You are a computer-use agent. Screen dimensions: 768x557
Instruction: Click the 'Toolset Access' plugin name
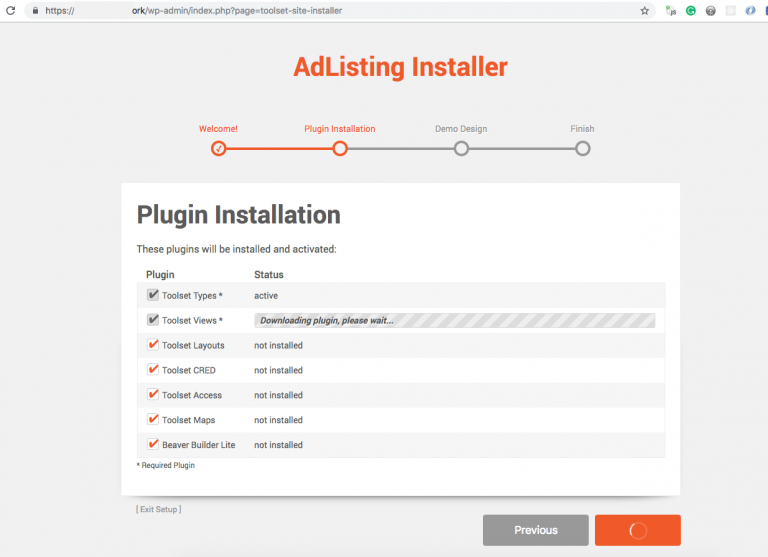click(x=192, y=395)
